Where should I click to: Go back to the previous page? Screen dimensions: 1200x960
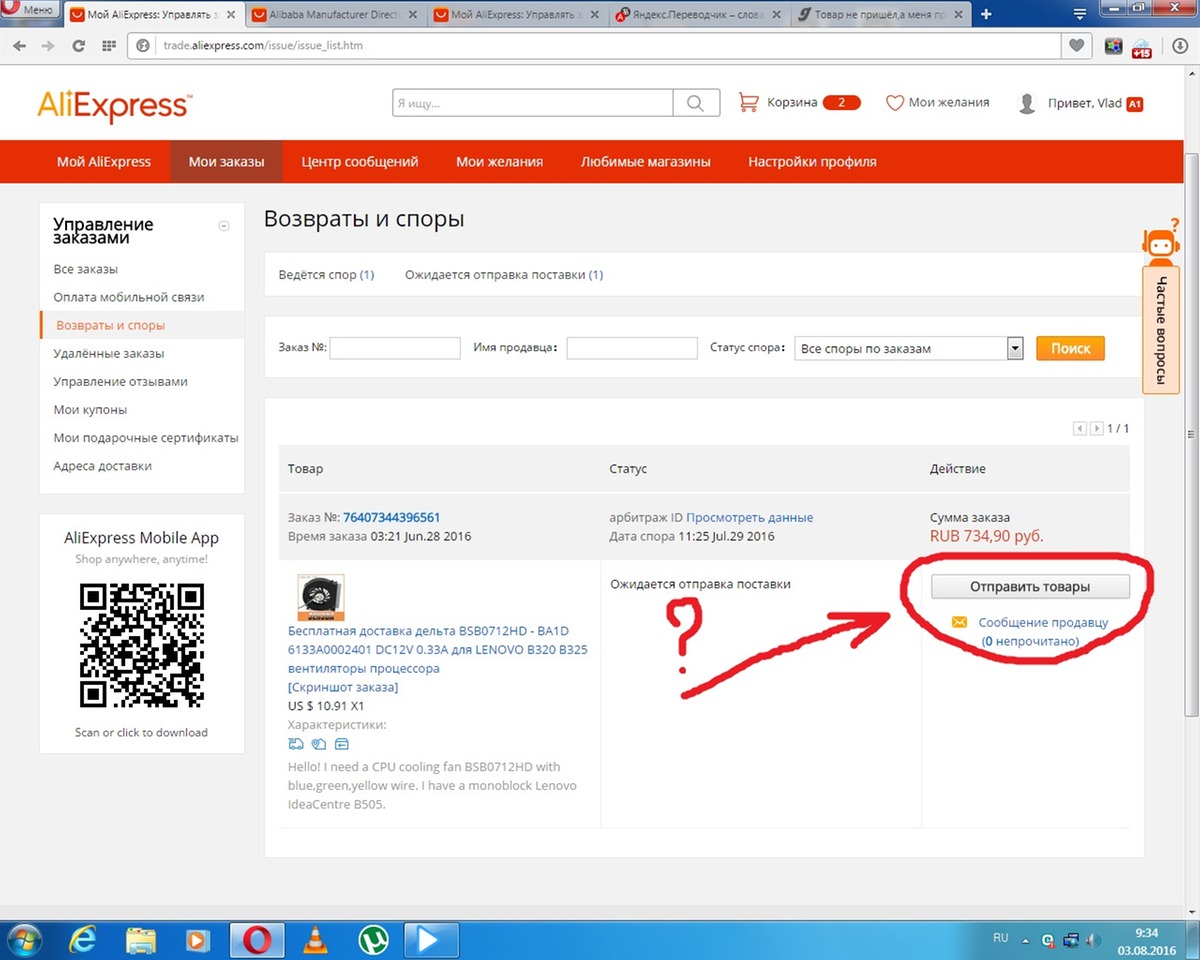[x=21, y=46]
